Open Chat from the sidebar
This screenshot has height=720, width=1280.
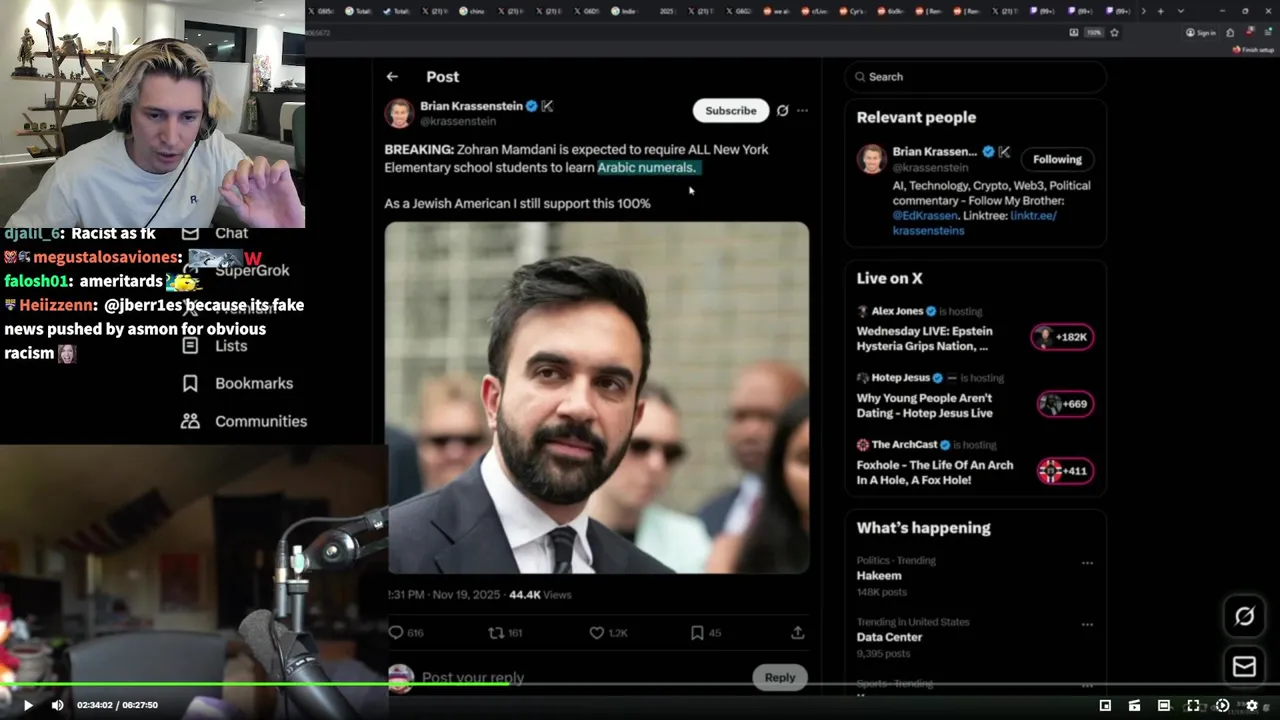(231, 233)
